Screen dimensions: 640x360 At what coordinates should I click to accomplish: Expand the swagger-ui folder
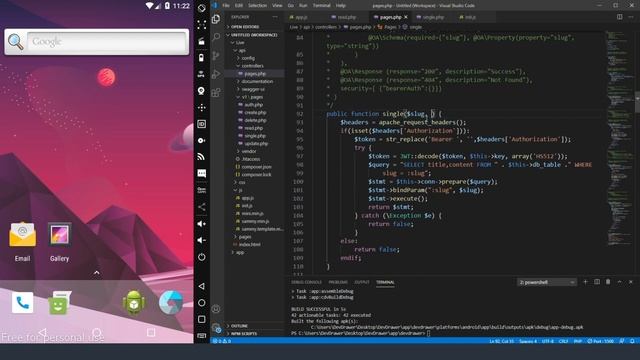[x=253, y=89]
